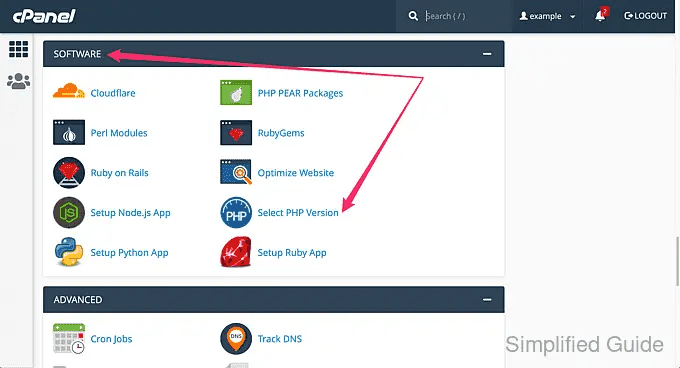Screen dimensions: 680x368
Task: Click the Track DNS pin icon
Action: [x=236, y=339]
